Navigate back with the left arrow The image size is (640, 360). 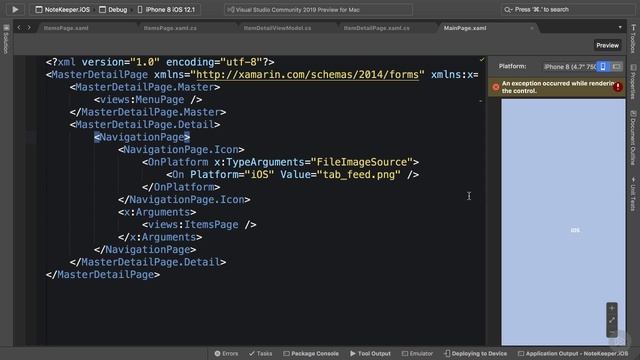(x=19, y=28)
